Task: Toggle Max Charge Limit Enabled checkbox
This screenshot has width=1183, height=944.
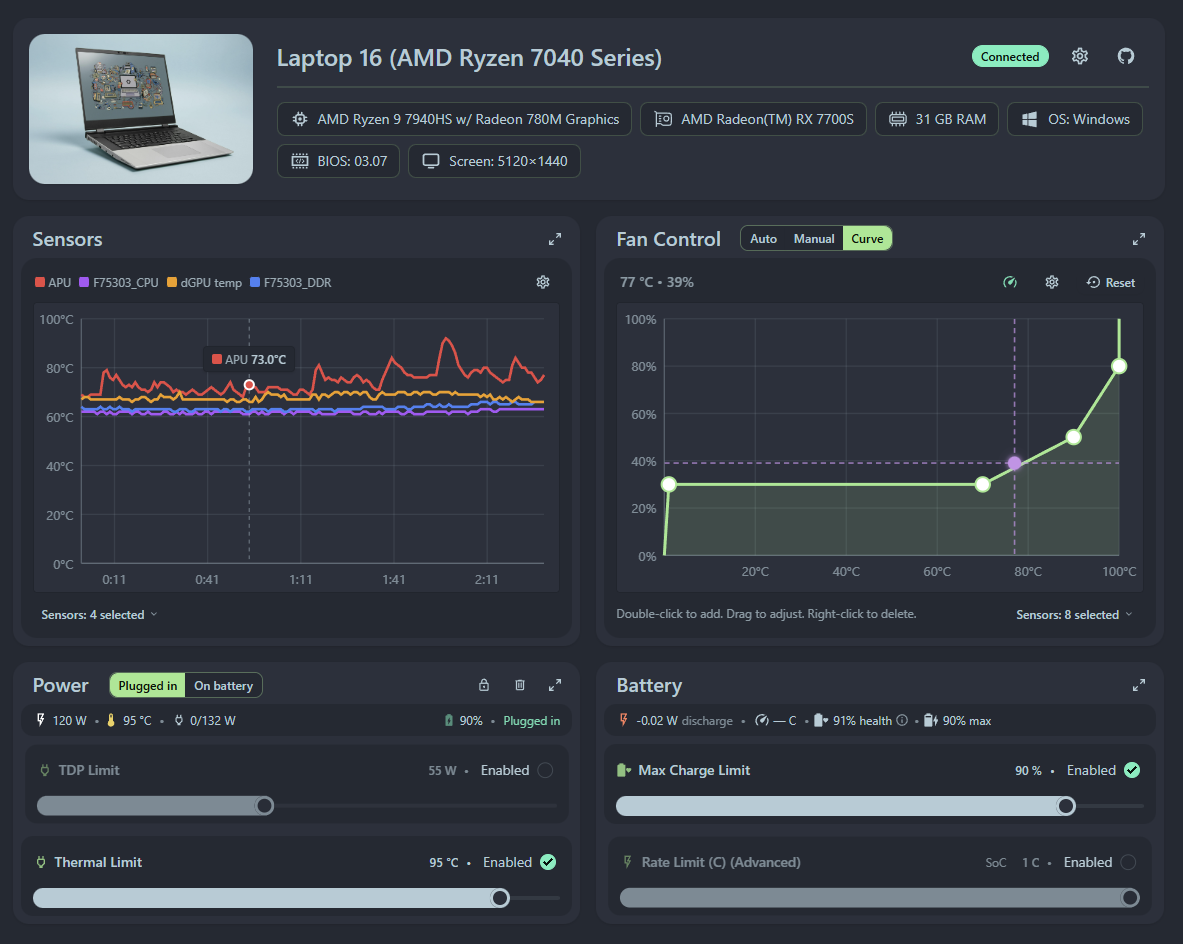Action: point(1132,770)
